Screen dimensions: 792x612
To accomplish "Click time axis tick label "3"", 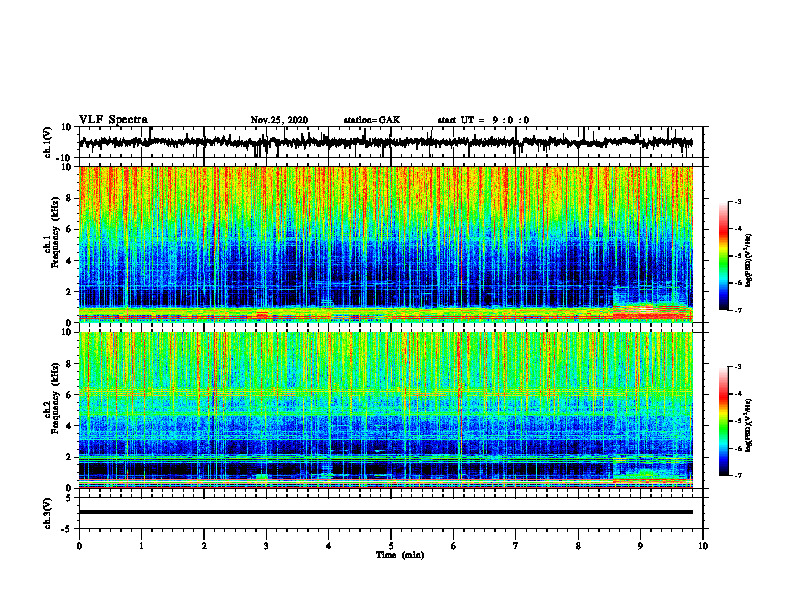I will 266,546.
